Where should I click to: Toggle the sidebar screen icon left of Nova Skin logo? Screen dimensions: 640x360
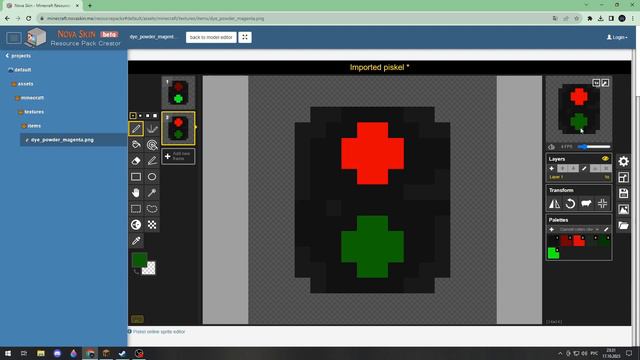point(14,38)
